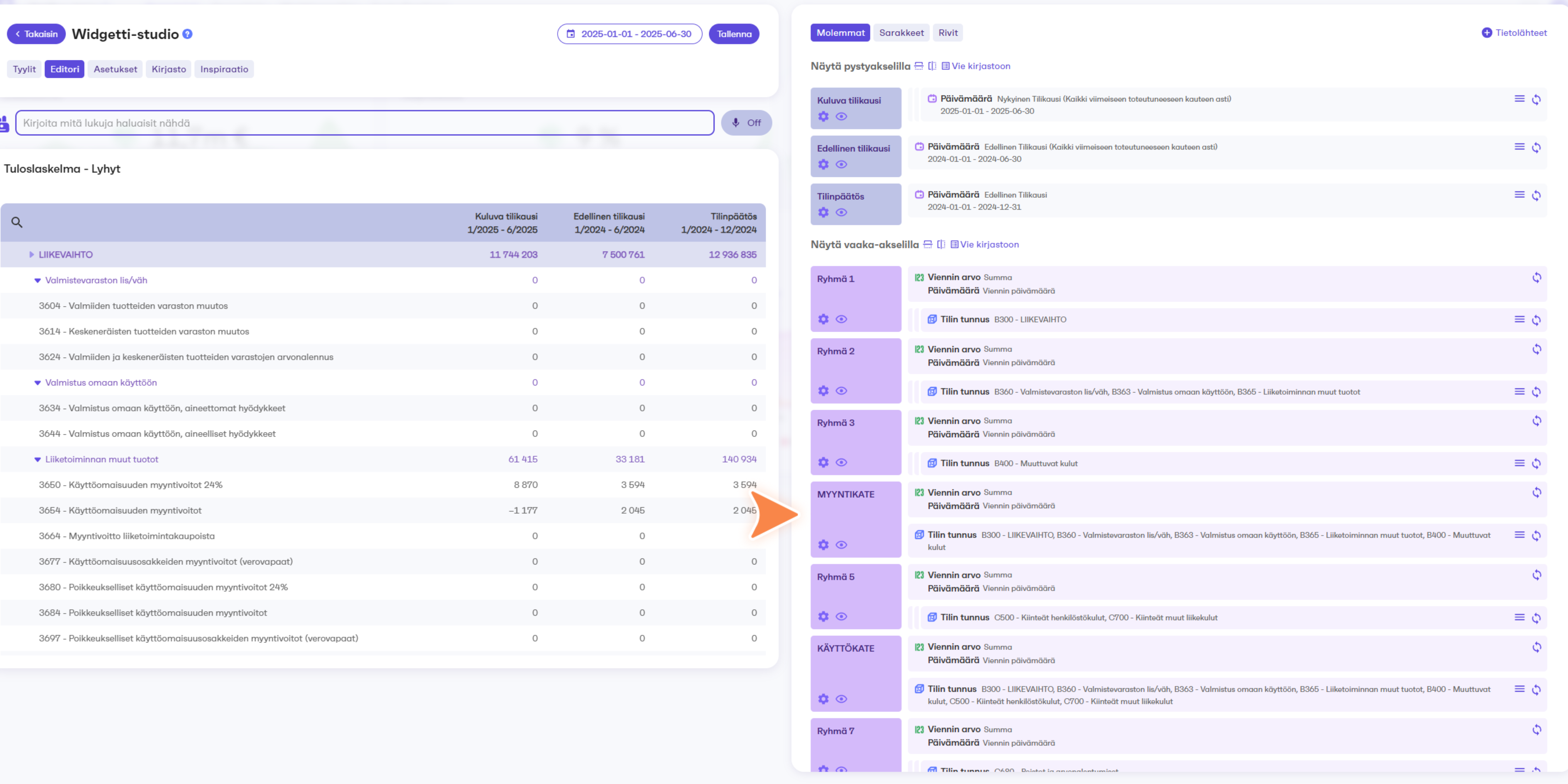Click the help icon beside Widgetti-studio

[x=187, y=34]
